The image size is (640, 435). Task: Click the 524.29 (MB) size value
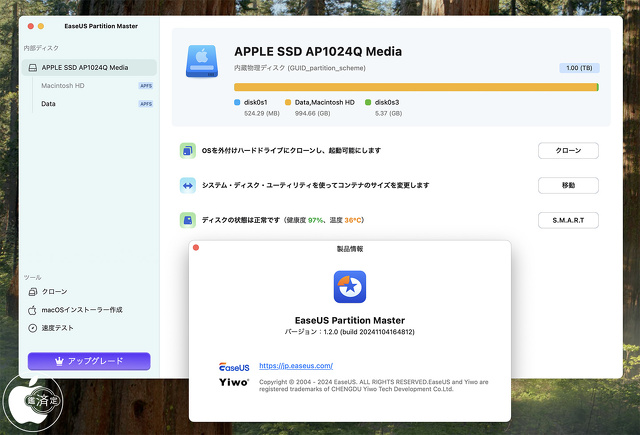262,113
